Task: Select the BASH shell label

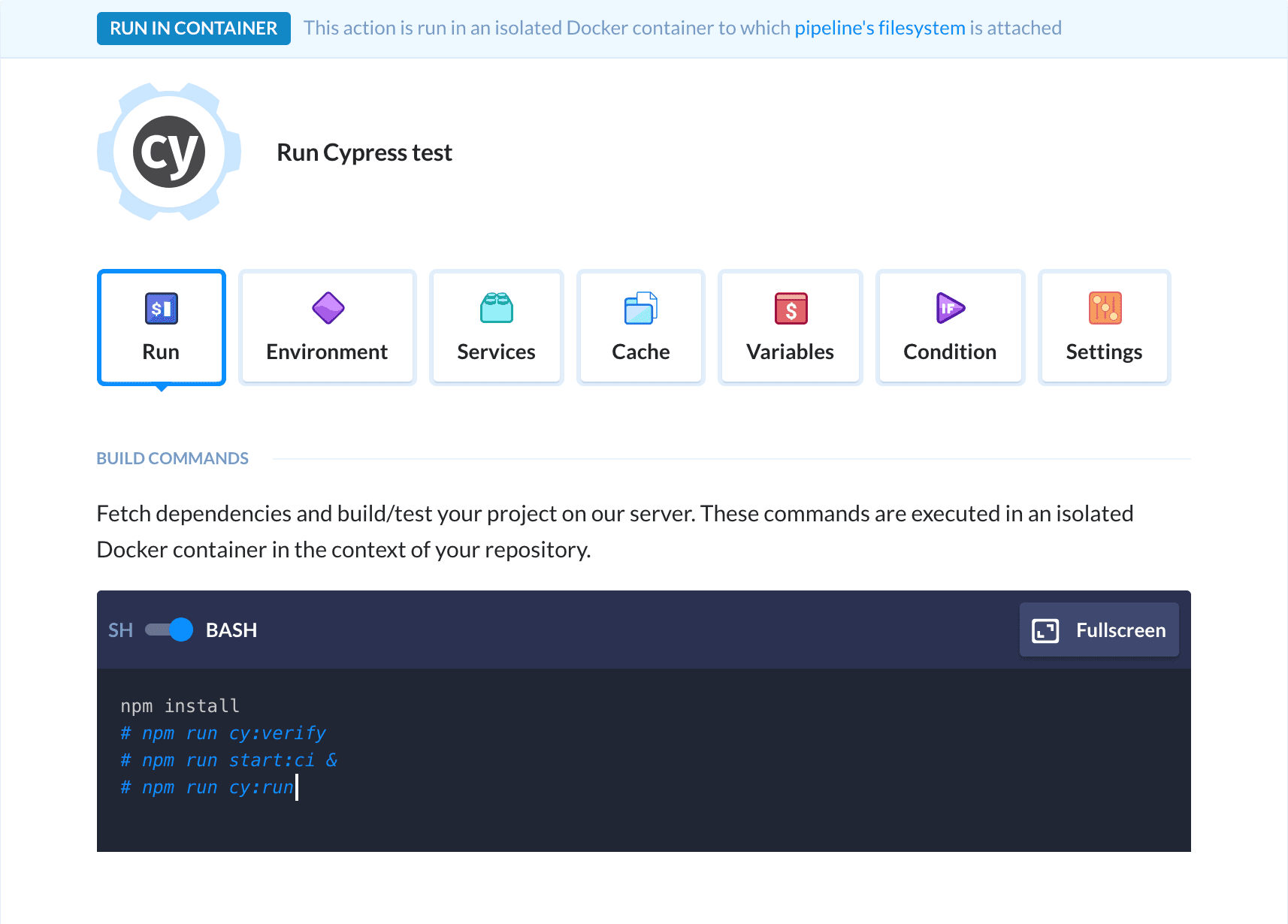Action: [x=231, y=630]
